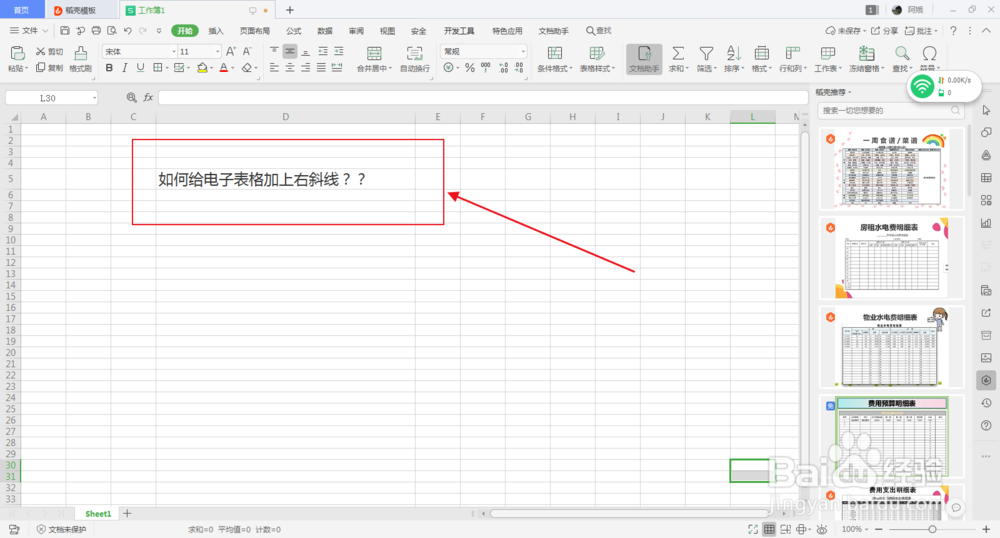Screen dimensions: 1000x538
Task: Click the Rows and Columns (行和列) icon
Action: tap(792, 54)
